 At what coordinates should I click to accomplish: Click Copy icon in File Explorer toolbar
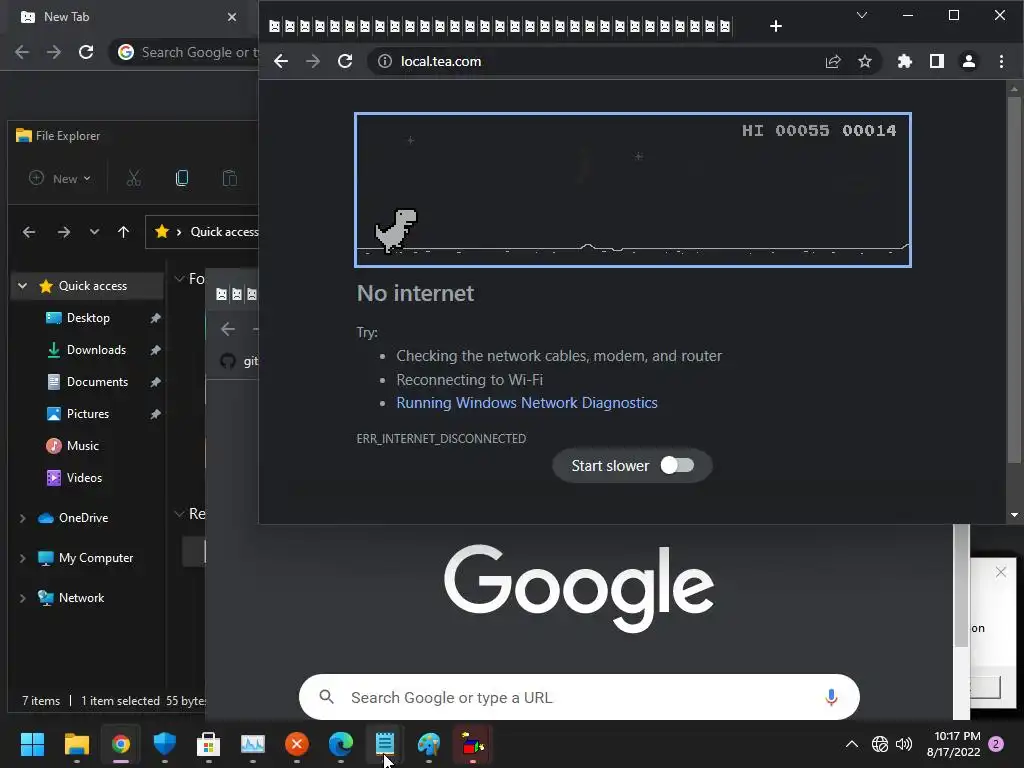[182, 178]
